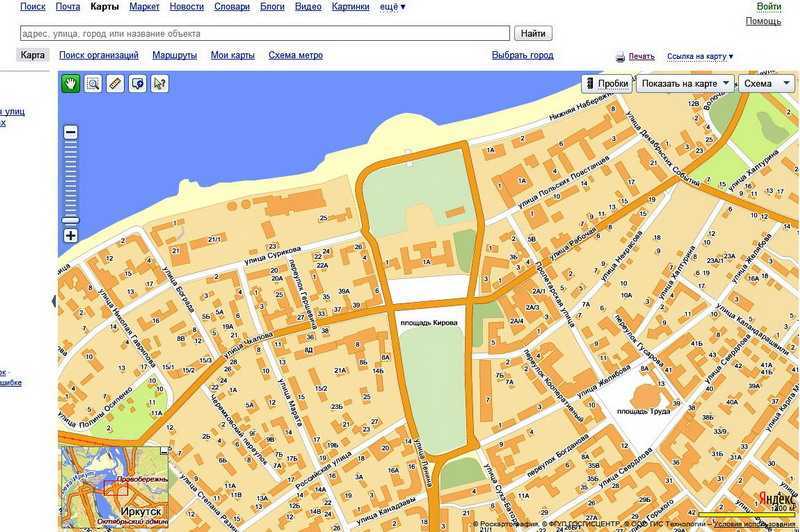Screen dimensions: 800x532
Task: Open the Показать на карте dropdown
Action: point(685,84)
